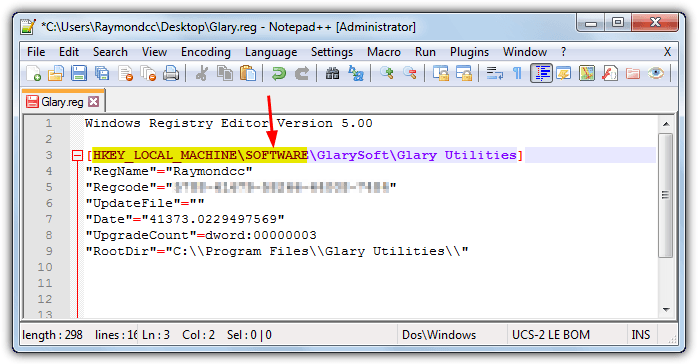Toggle synchronized vertical scrolling icon
Viewport: 698px width, 364px height.
441,73
